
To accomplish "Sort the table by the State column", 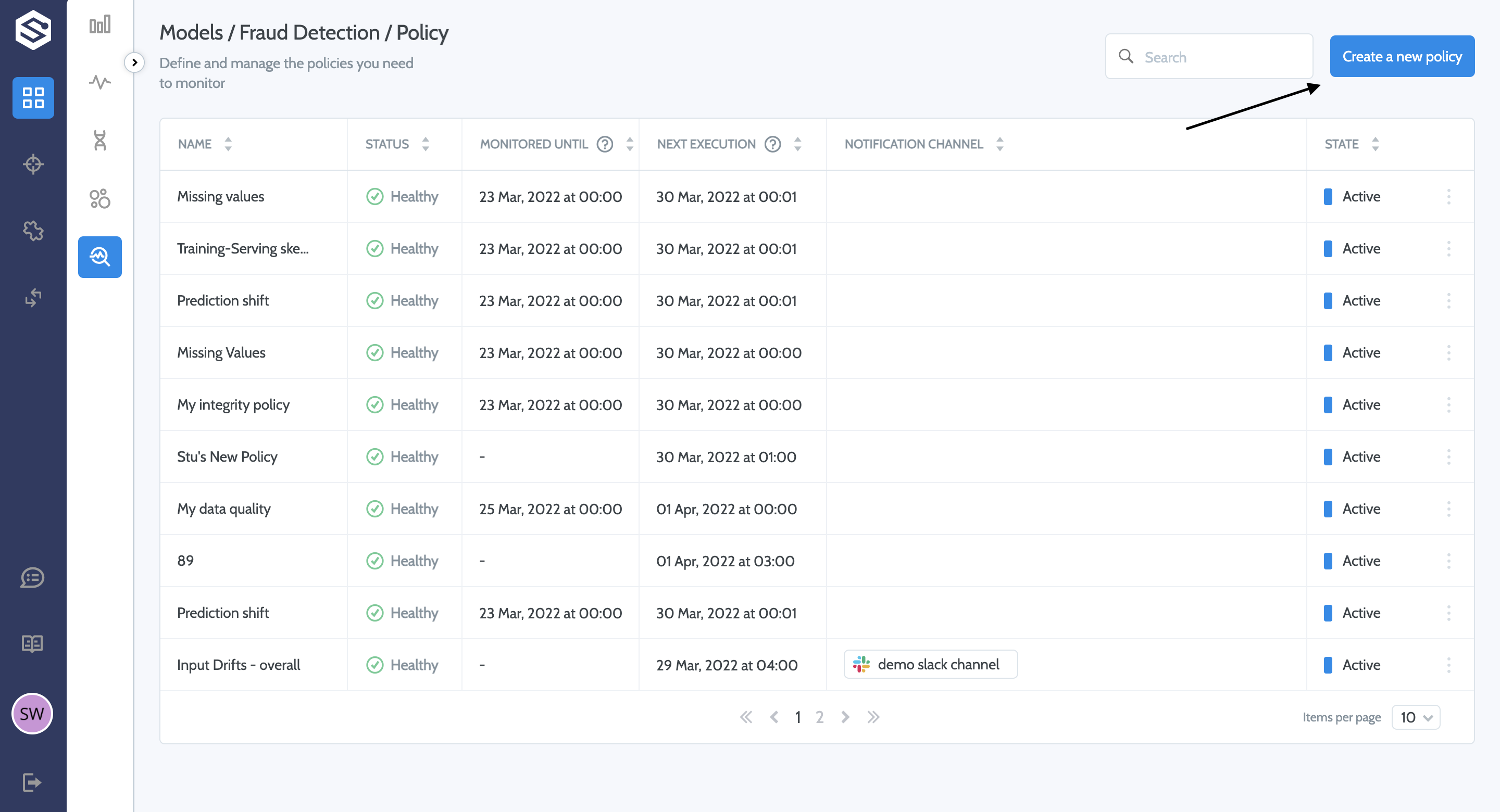I will tap(1375, 144).
